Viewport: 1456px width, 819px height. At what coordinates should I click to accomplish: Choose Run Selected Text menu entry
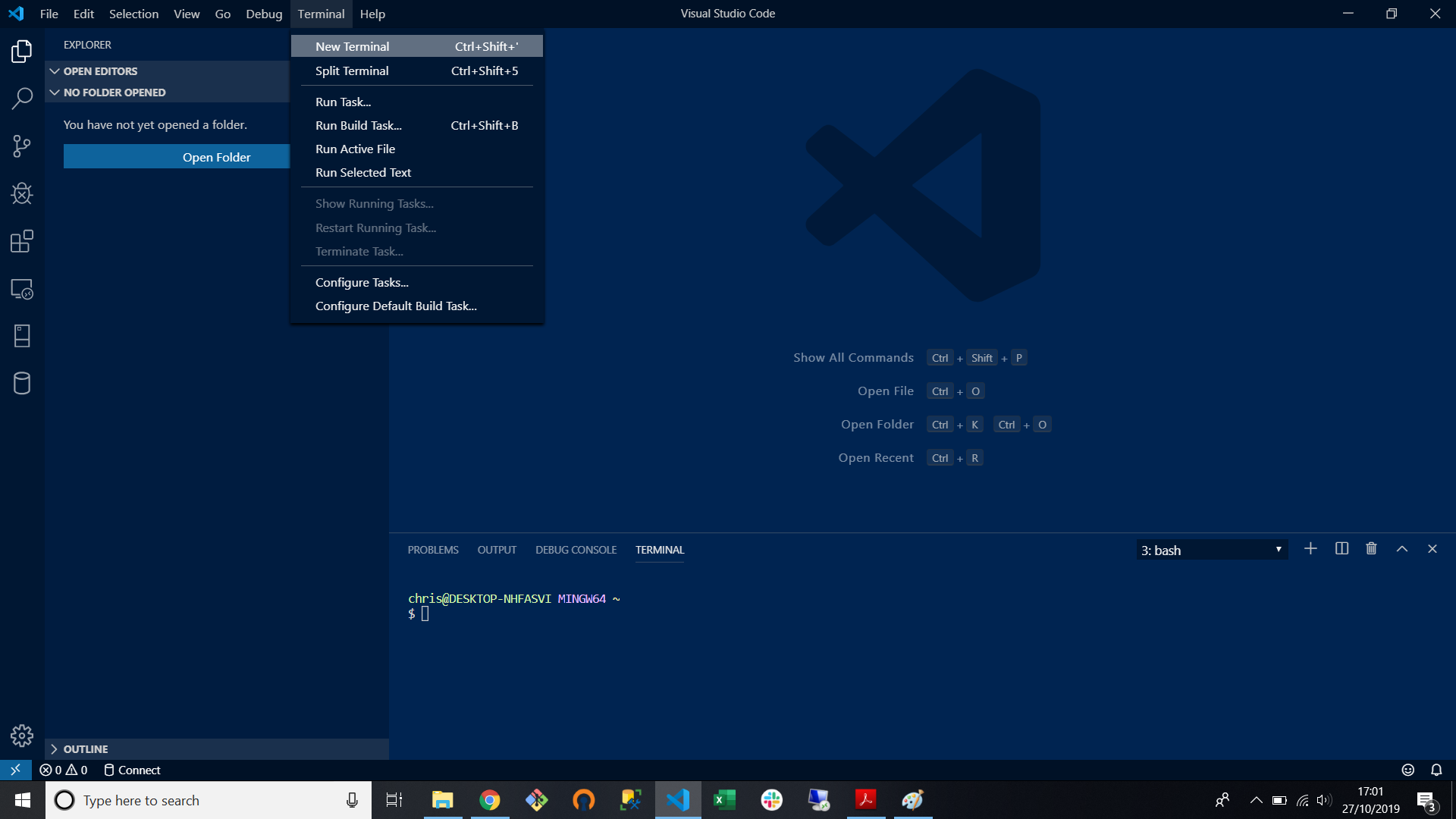[x=416, y=172]
